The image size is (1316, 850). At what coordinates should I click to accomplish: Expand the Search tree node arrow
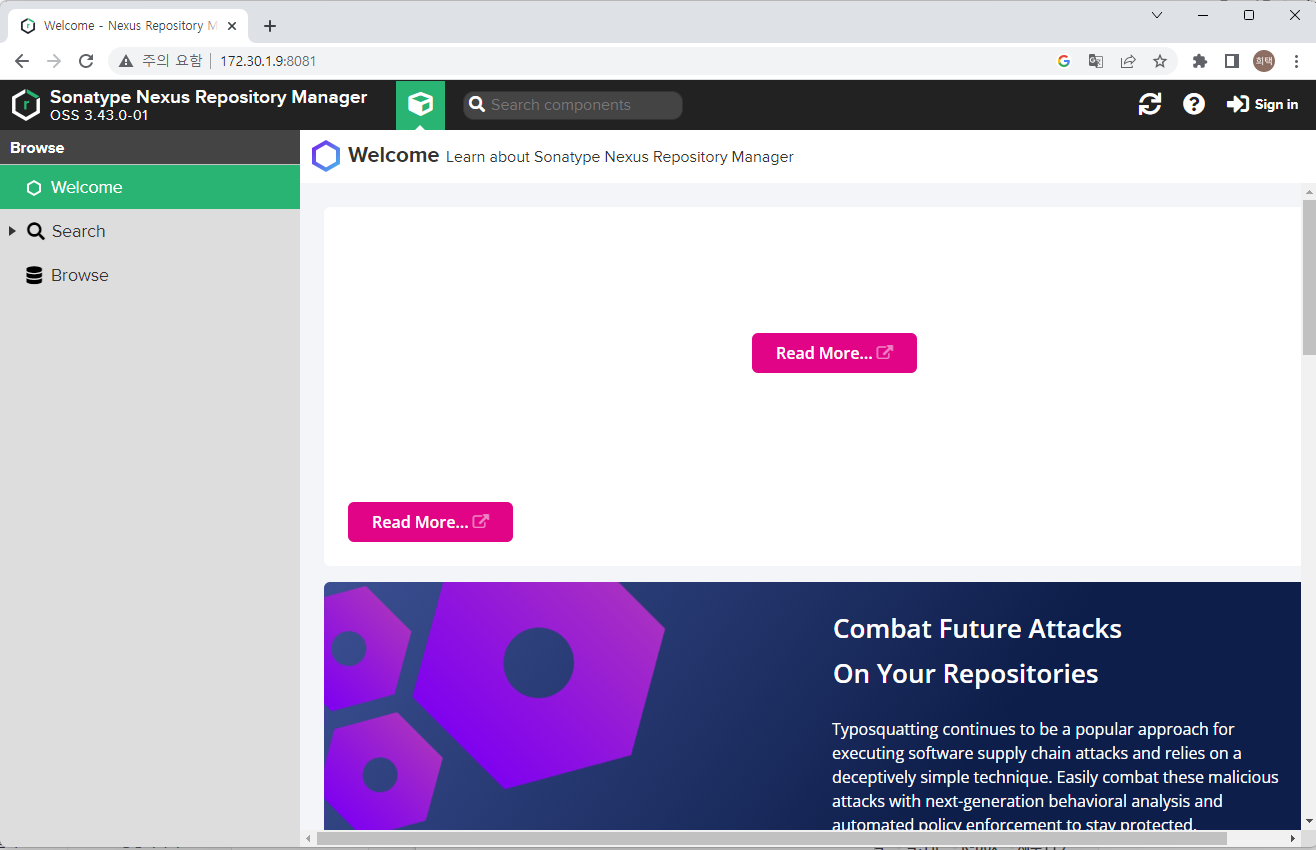click(x=12, y=231)
